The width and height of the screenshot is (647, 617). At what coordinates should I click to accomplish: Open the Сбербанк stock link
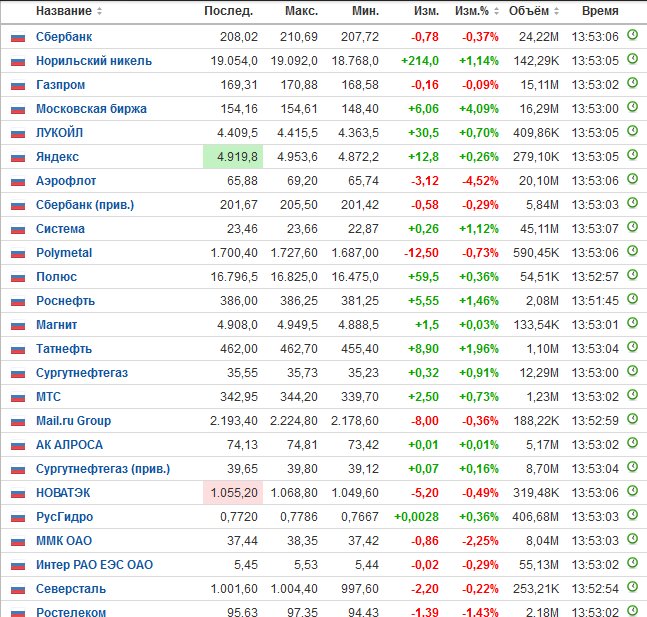64,37
